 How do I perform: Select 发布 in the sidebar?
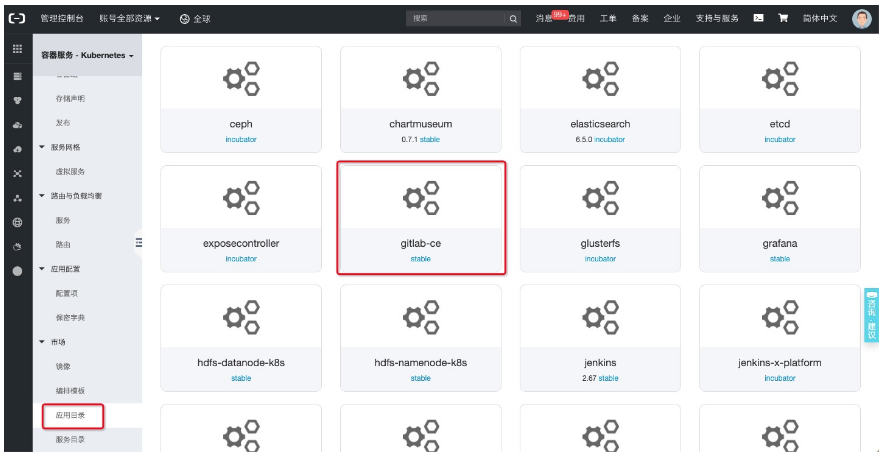point(63,123)
